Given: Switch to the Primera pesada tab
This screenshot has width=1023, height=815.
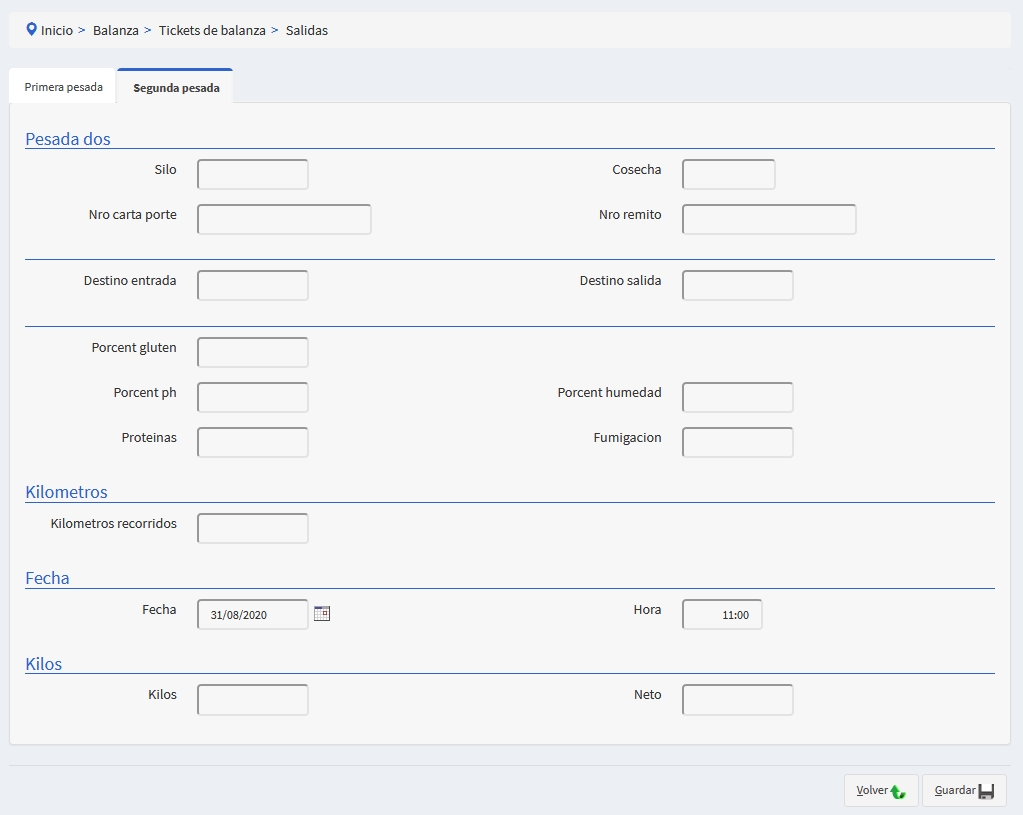Looking at the screenshot, I should [x=64, y=87].
